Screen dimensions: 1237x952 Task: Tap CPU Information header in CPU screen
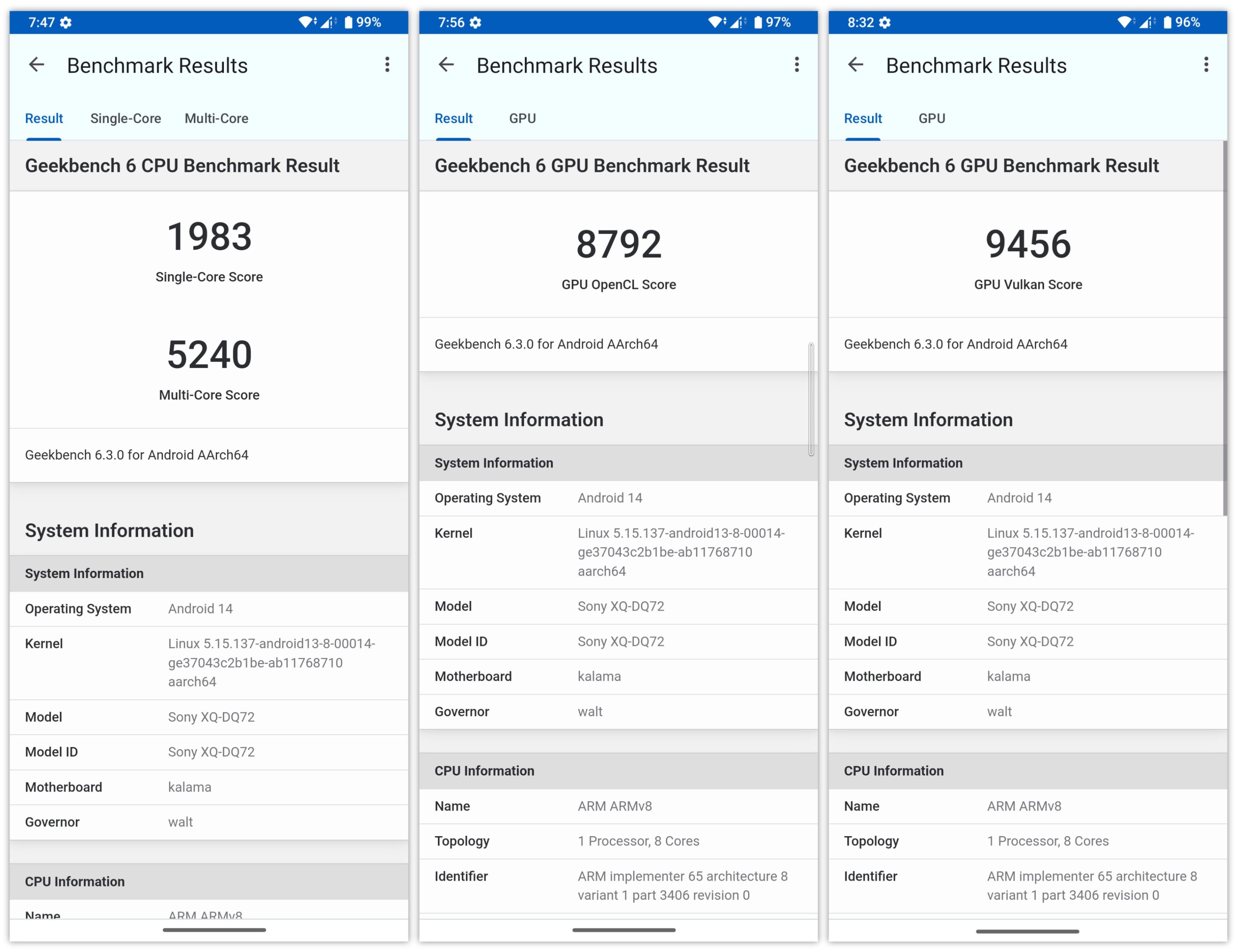click(209, 881)
